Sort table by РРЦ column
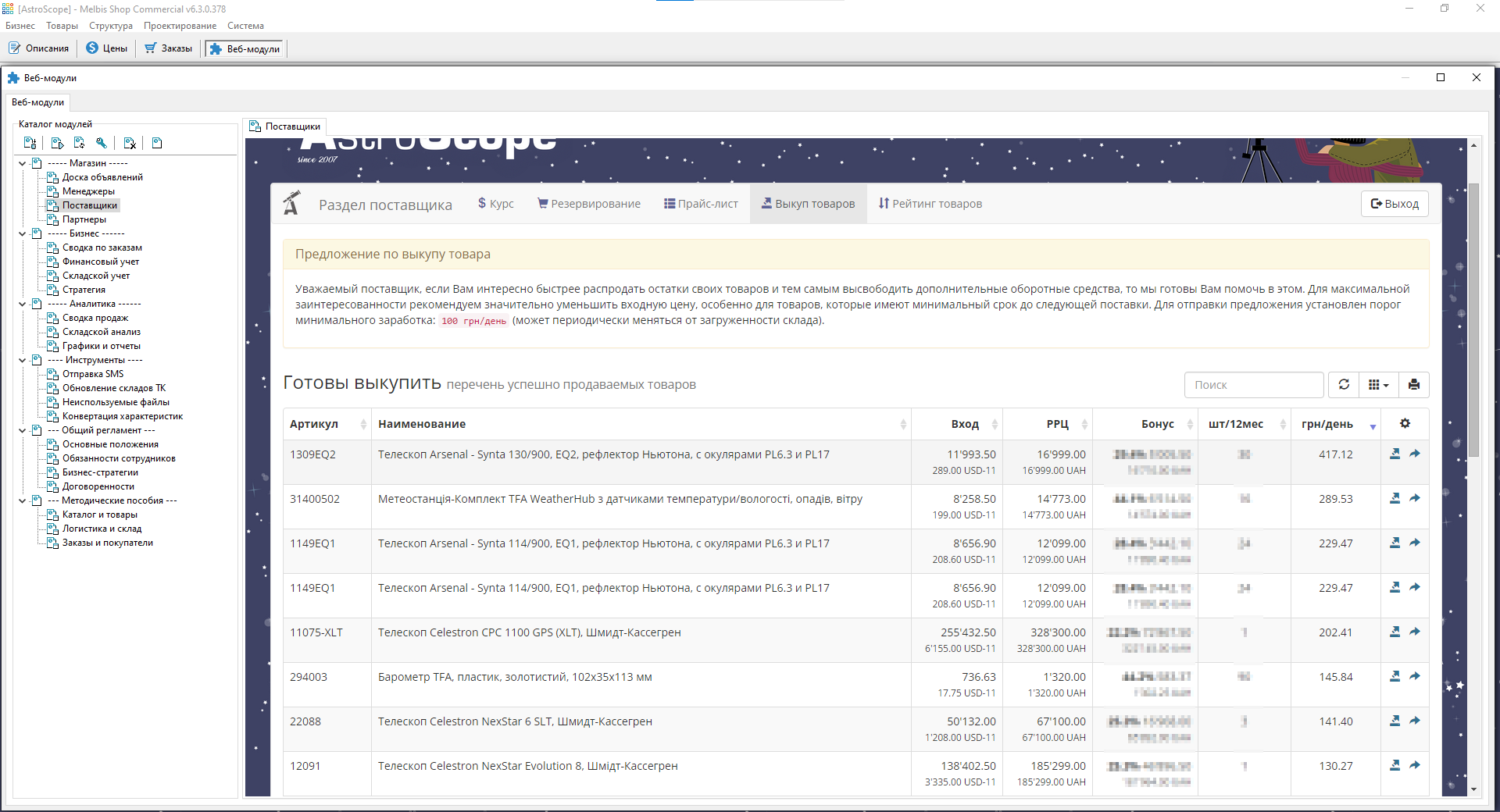Viewport: 1500px width, 812px height. (1048, 423)
